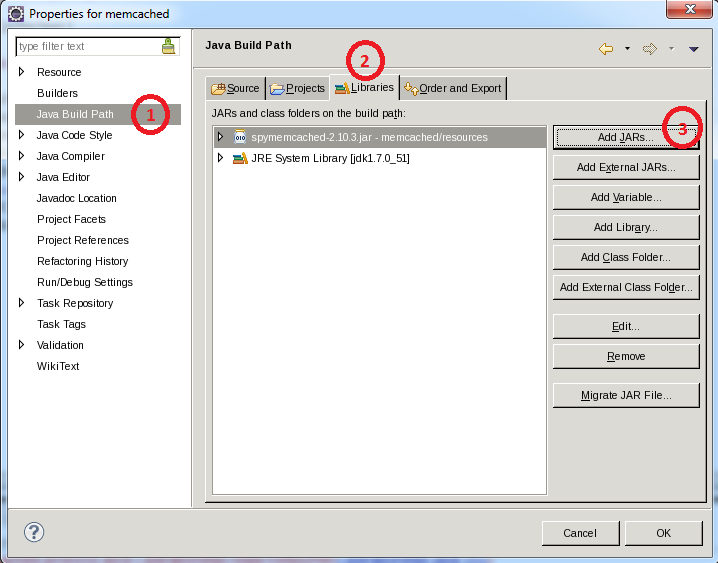Switch to the Source tab
The height and width of the screenshot is (563, 718).
pyautogui.click(x=236, y=88)
